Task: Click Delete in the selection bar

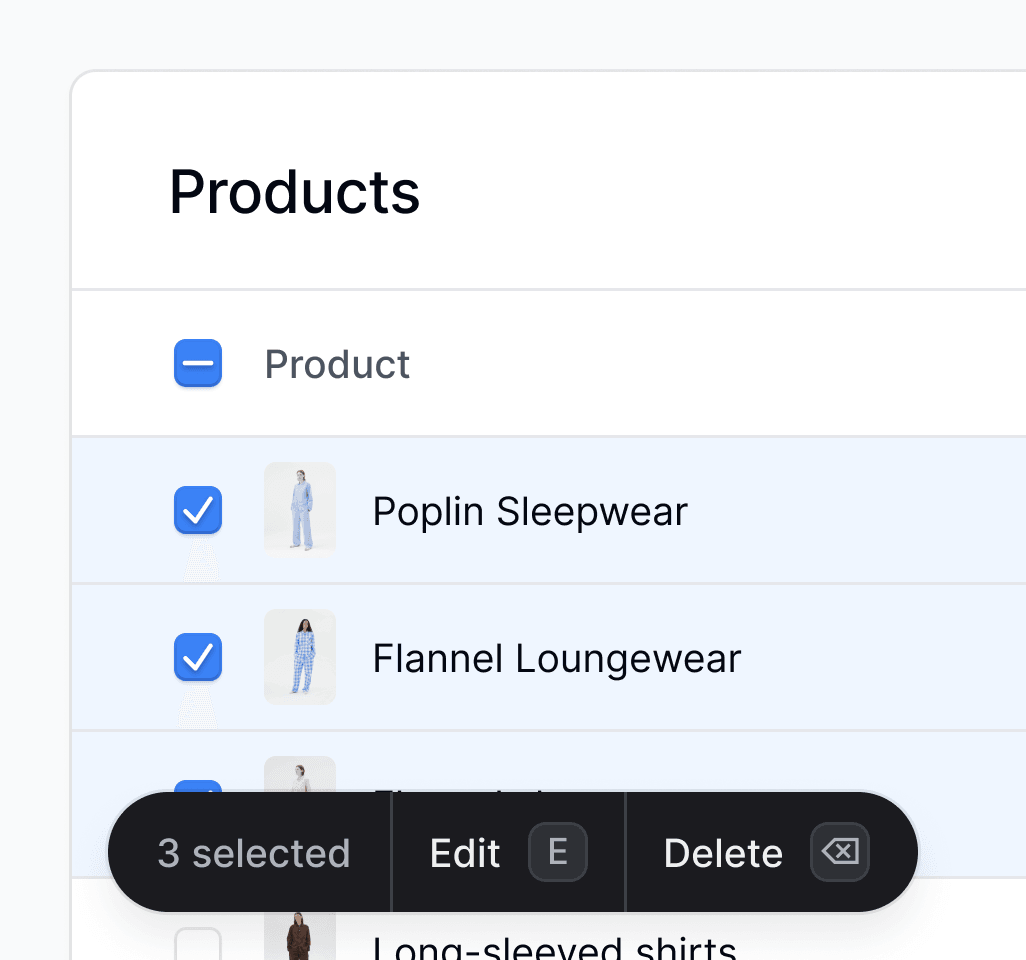Action: [723, 853]
